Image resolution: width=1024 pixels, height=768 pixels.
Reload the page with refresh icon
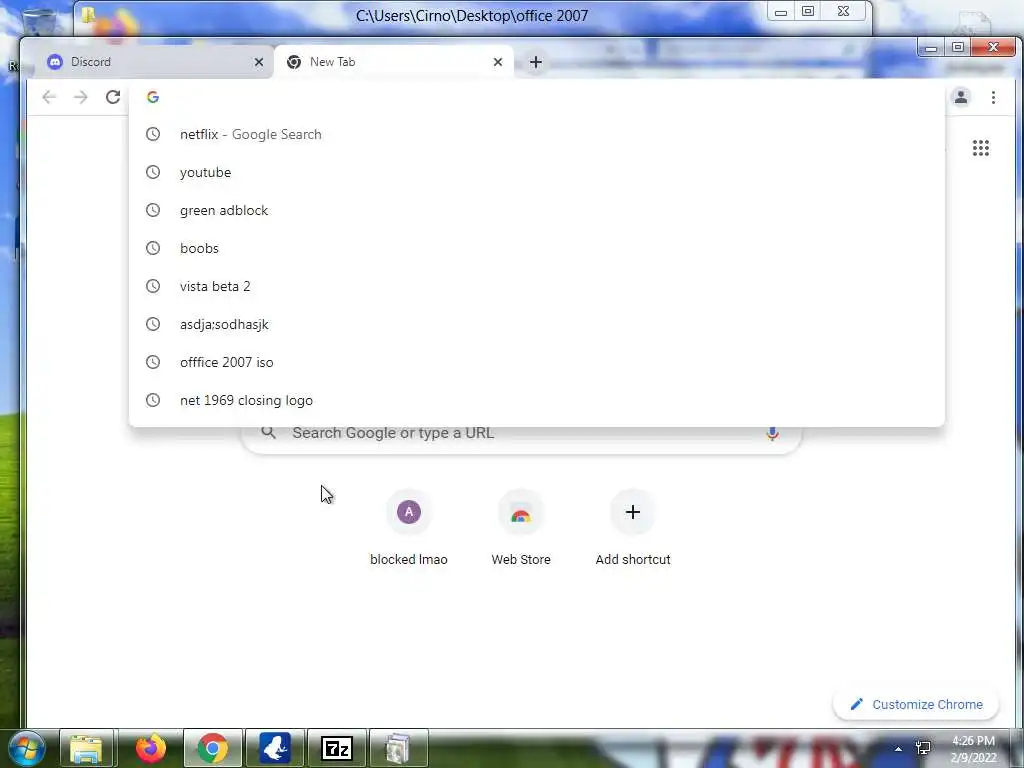(113, 97)
